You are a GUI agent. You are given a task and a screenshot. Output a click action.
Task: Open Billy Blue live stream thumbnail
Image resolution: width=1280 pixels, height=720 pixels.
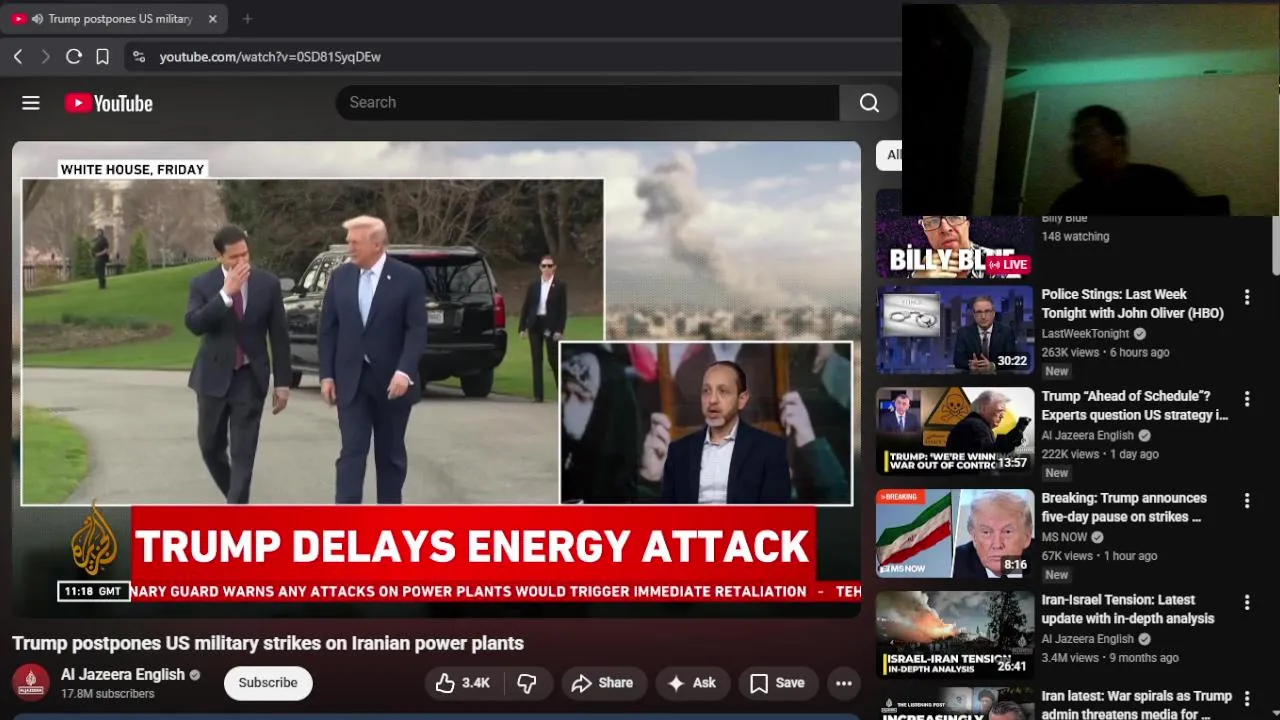tap(955, 246)
